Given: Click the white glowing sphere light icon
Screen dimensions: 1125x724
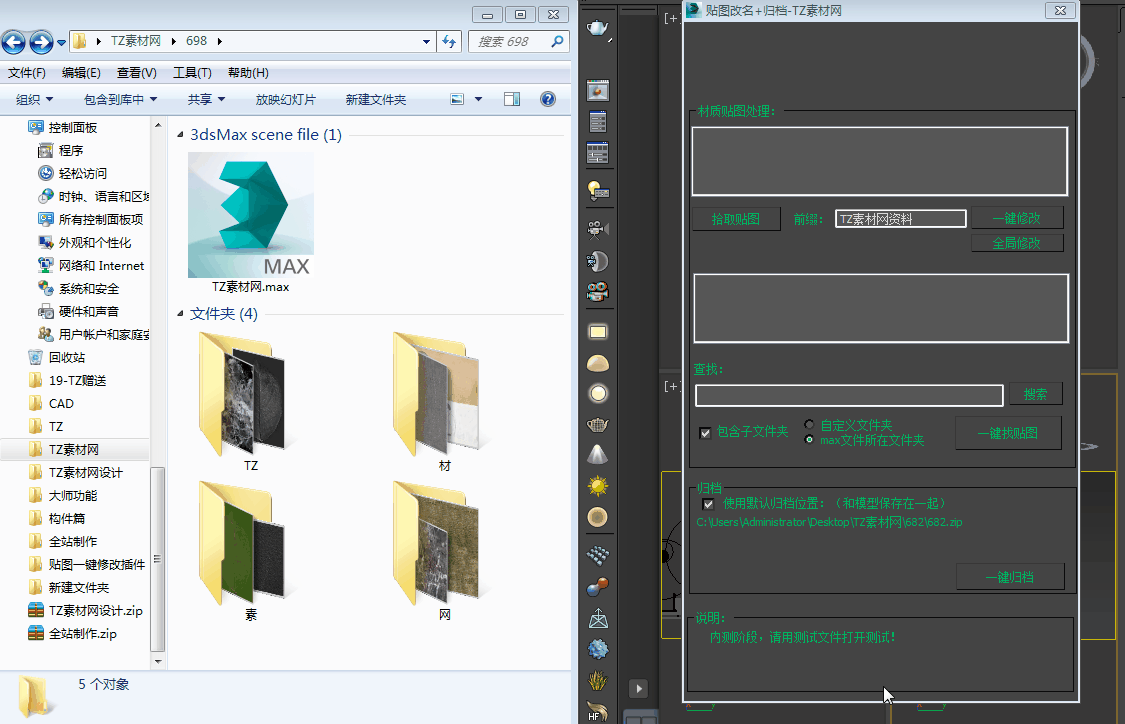Looking at the screenshot, I should point(598,393).
